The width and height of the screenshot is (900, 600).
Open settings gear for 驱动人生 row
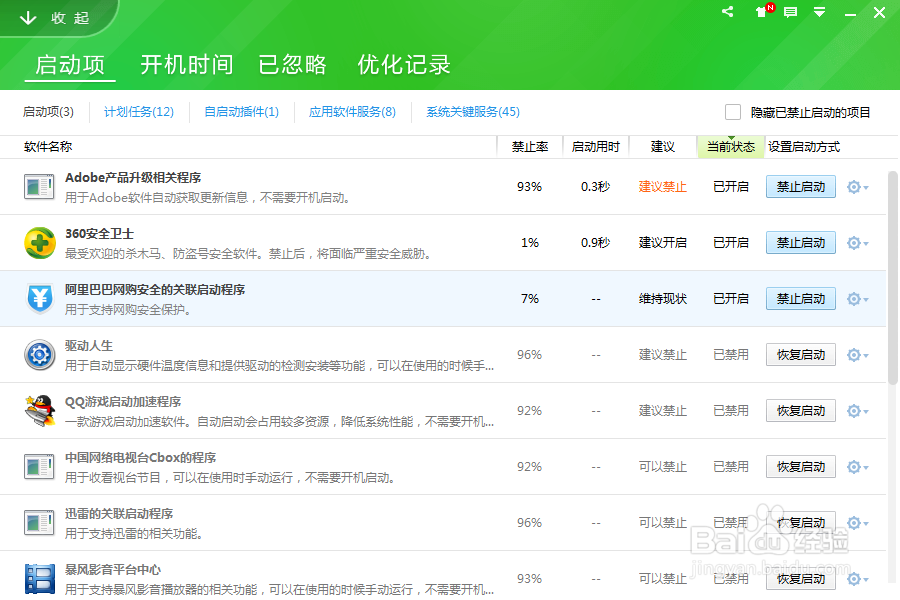click(858, 355)
